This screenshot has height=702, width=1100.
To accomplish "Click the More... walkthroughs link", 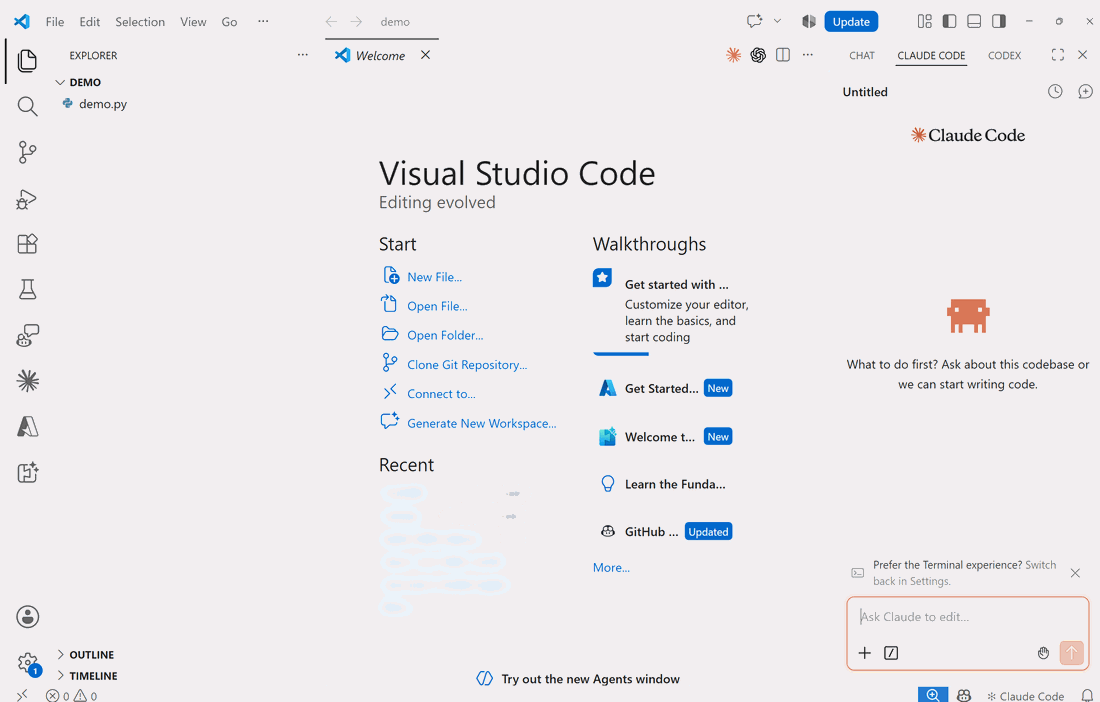I will coord(611,567).
